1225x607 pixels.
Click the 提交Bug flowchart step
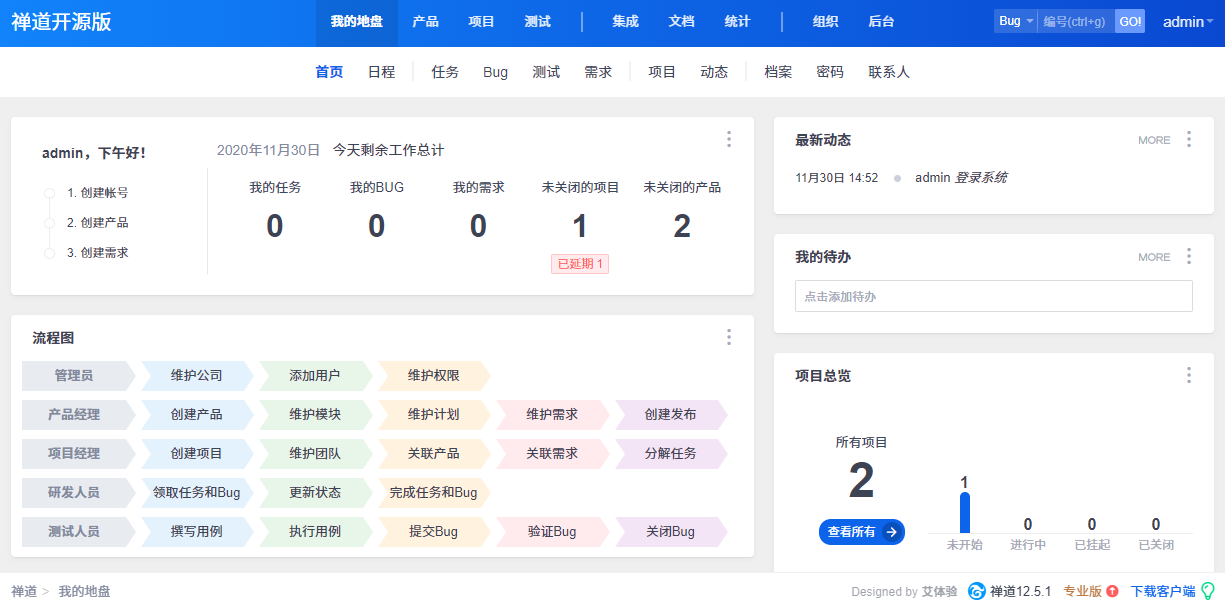click(434, 531)
